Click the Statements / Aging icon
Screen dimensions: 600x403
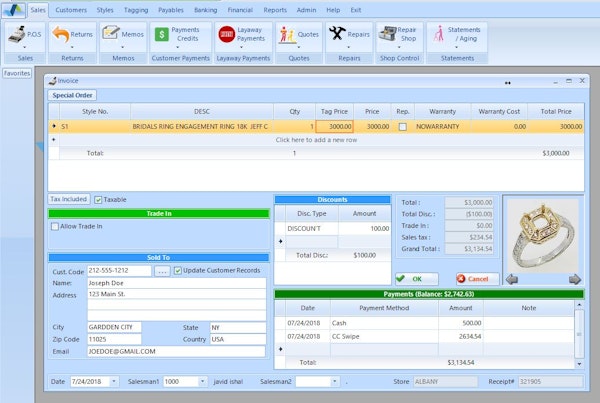438,36
